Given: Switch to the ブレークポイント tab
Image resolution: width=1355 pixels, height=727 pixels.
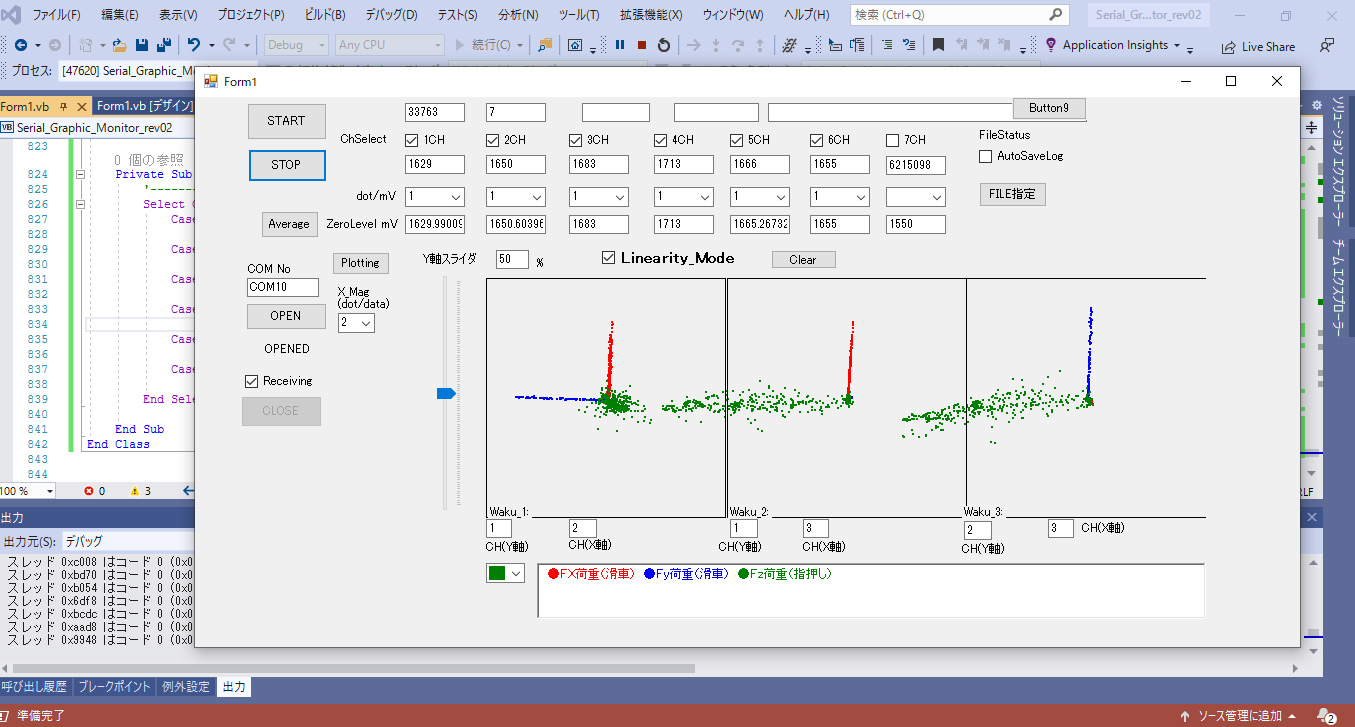Looking at the screenshot, I should (x=116, y=687).
